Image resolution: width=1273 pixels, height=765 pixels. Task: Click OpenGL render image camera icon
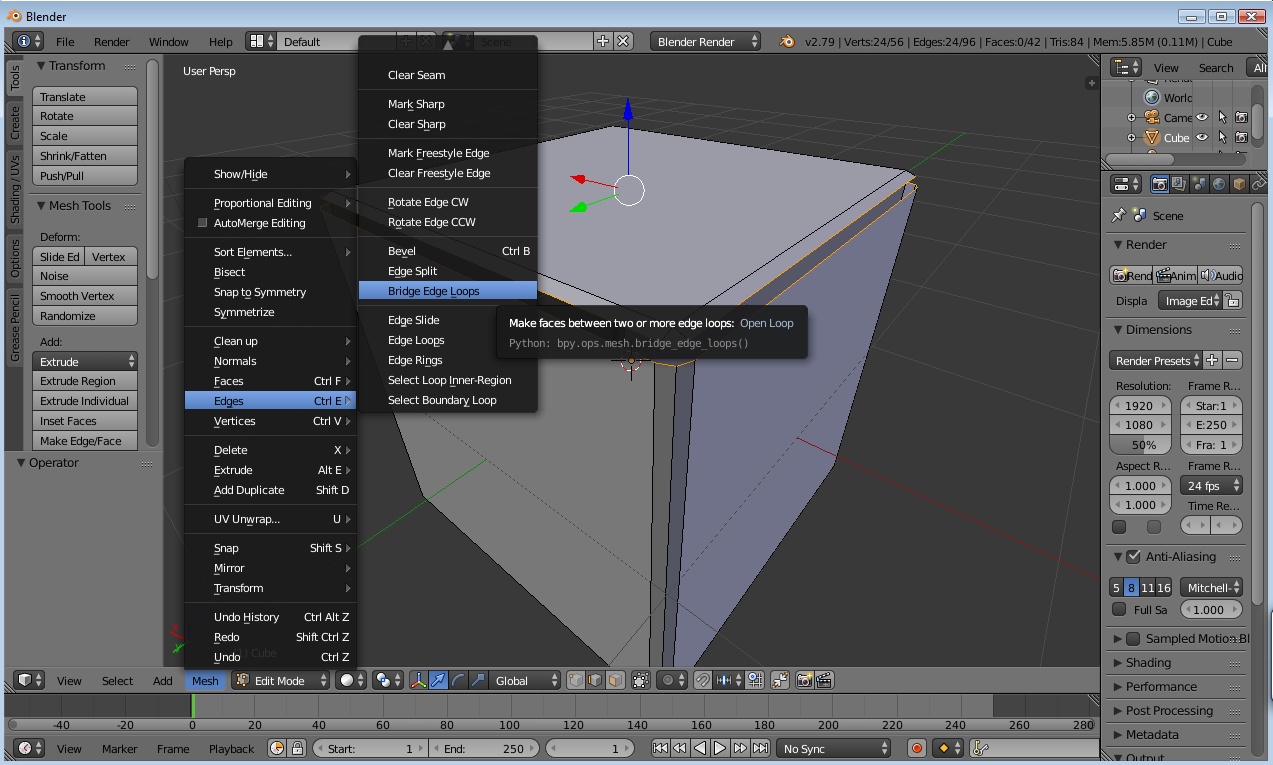(x=805, y=680)
